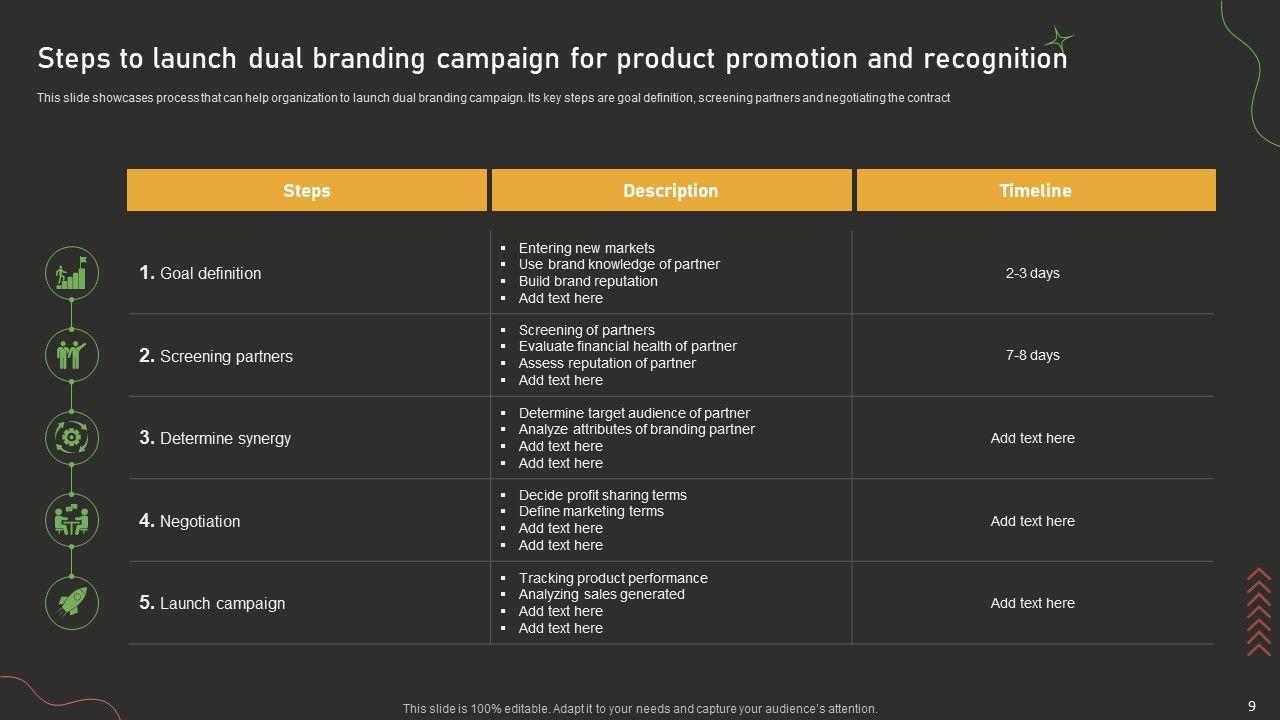Click the slide title text

pos(552,59)
